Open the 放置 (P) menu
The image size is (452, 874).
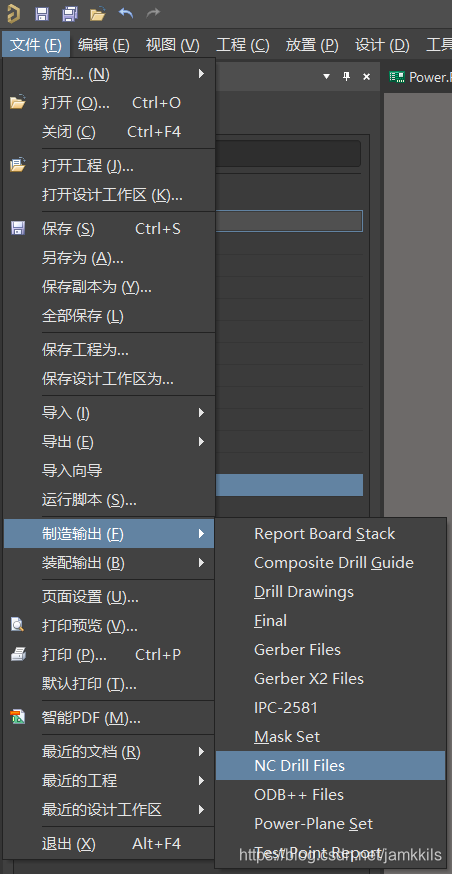312,45
